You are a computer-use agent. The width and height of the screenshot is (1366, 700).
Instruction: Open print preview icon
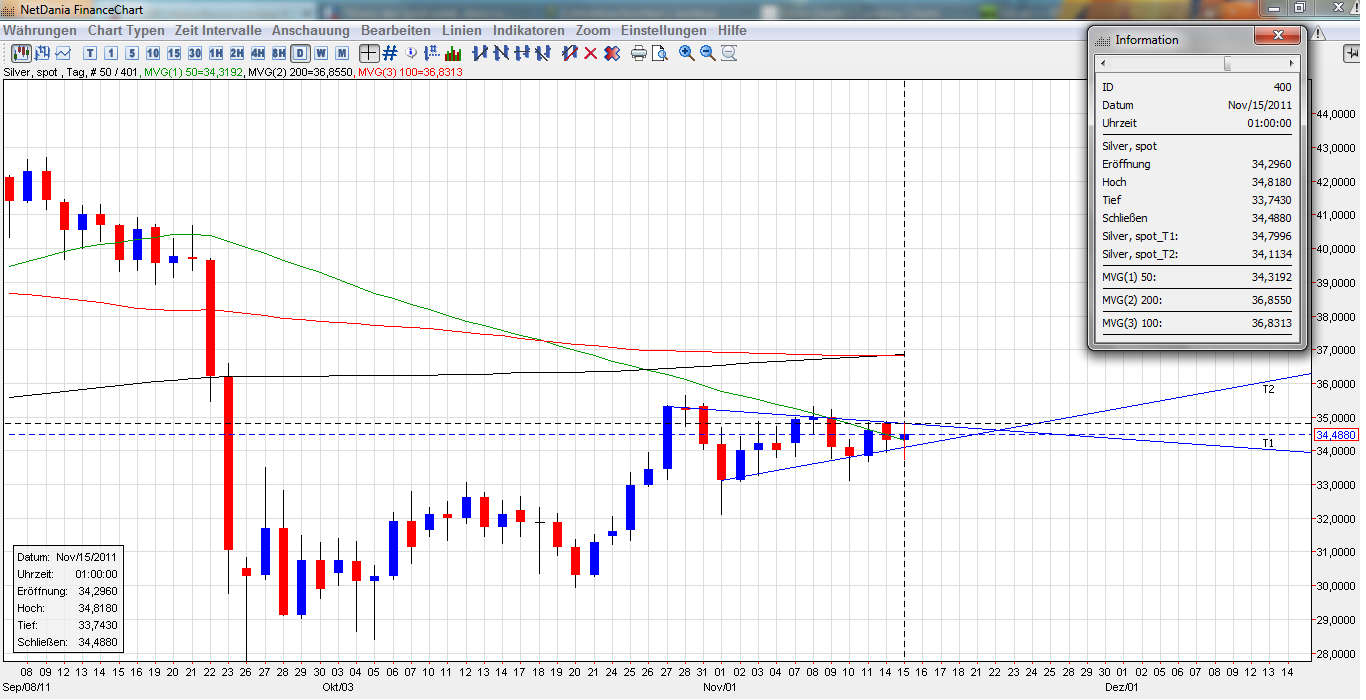tap(660, 53)
